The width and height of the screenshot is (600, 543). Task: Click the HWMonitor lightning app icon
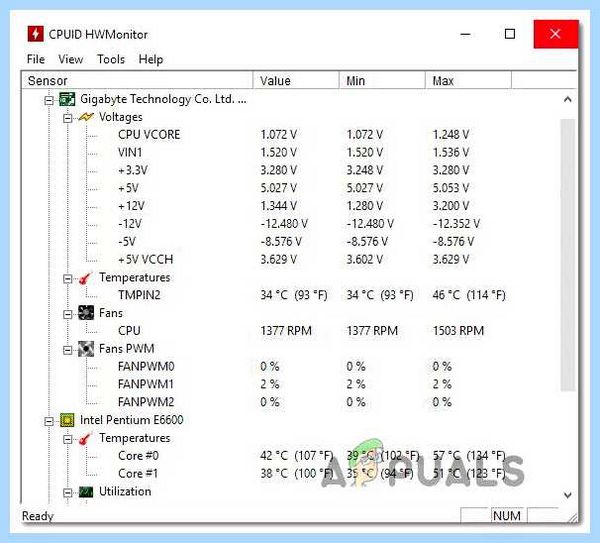click(x=35, y=34)
